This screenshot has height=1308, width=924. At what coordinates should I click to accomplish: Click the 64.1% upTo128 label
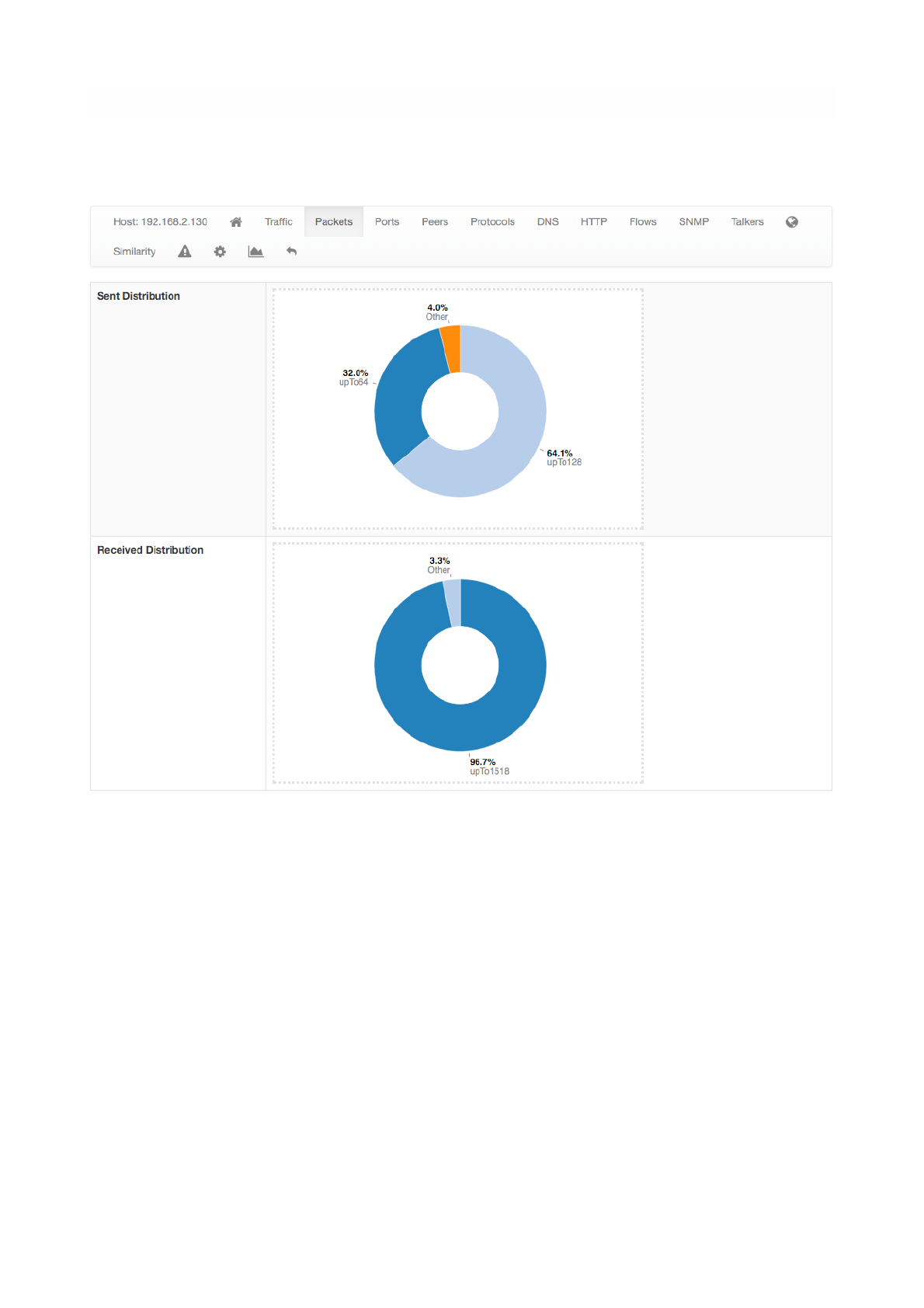tap(564, 457)
